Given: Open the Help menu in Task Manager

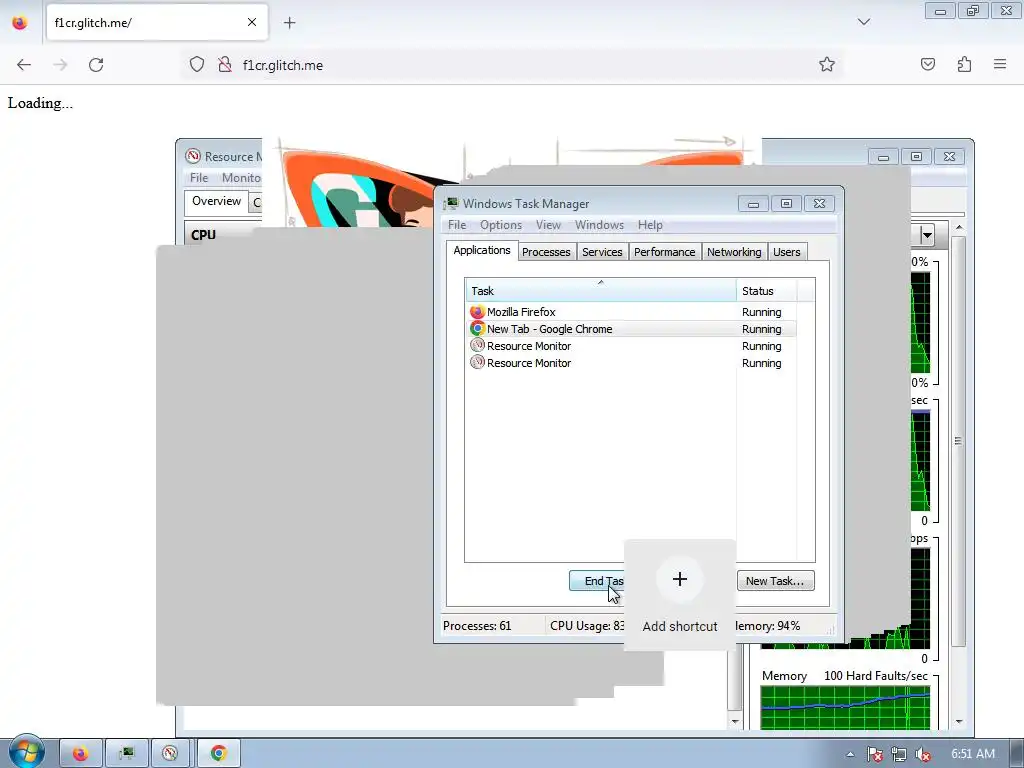Looking at the screenshot, I should point(650,225).
